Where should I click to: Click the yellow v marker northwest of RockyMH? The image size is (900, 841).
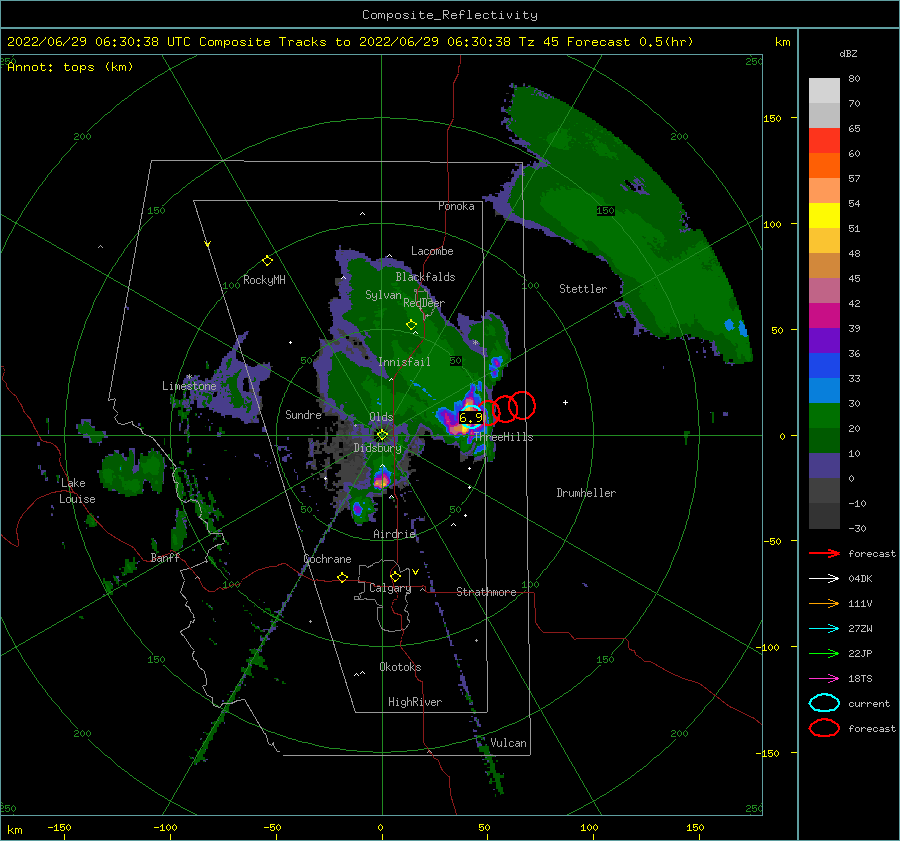pyautogui.click(x=208, y=244)
